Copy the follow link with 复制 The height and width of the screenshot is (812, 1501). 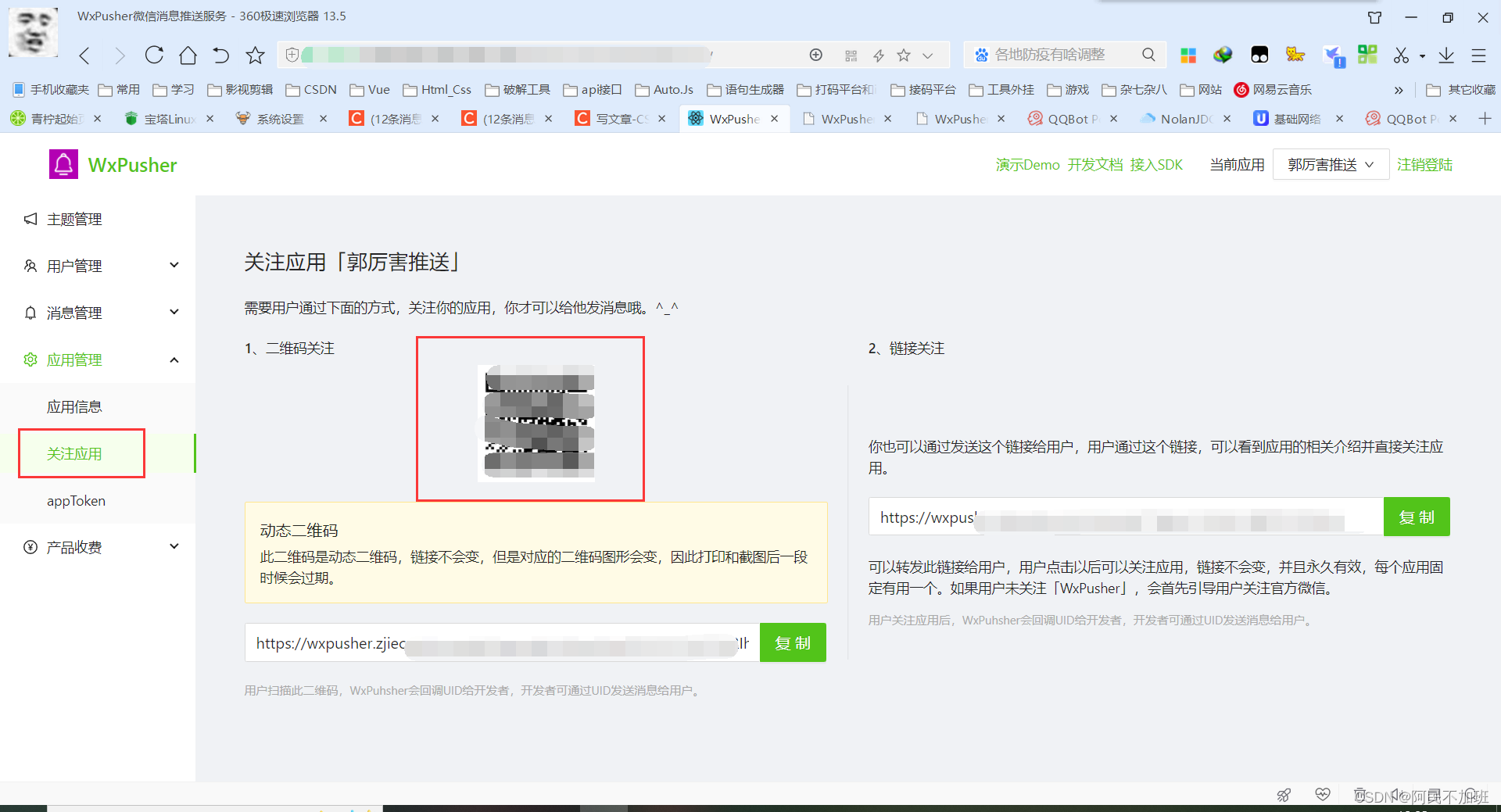coord(1417,517)
